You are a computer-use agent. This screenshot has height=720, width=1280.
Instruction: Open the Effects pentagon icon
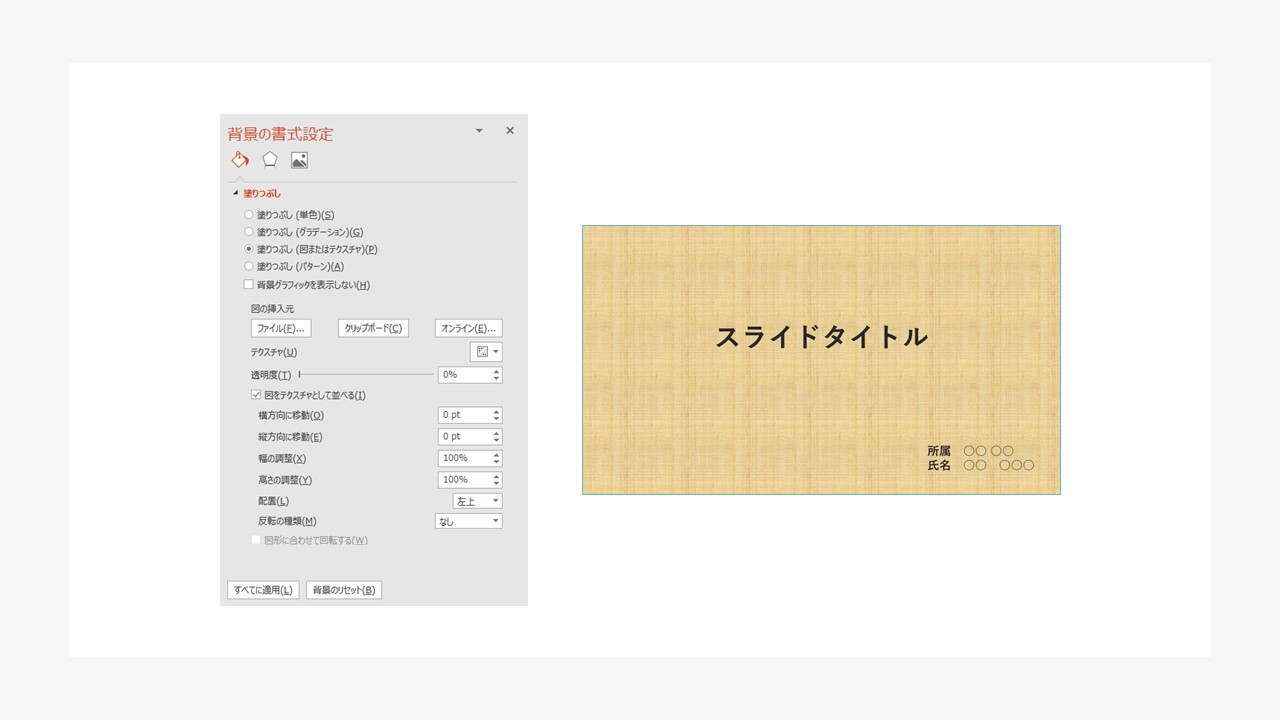click(x=268, y=159)
